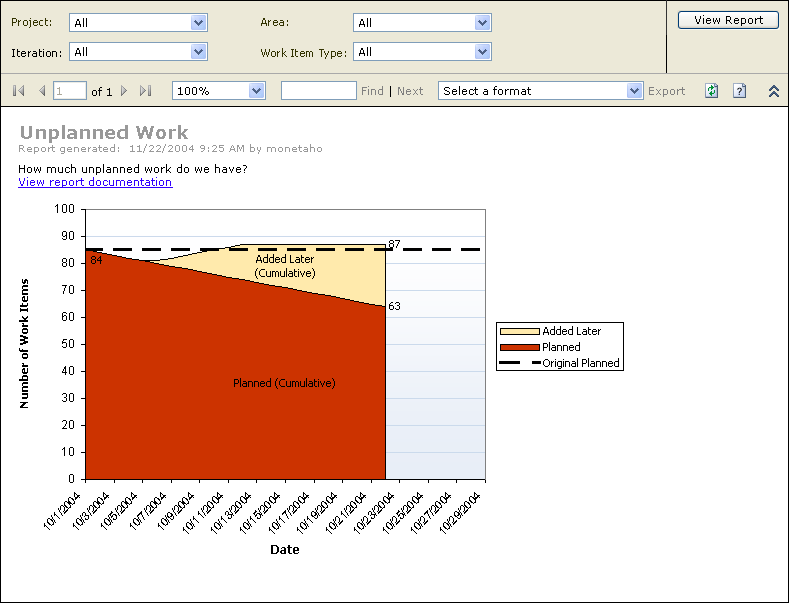
Task: Click the Export link
Action: click(666, 91)
